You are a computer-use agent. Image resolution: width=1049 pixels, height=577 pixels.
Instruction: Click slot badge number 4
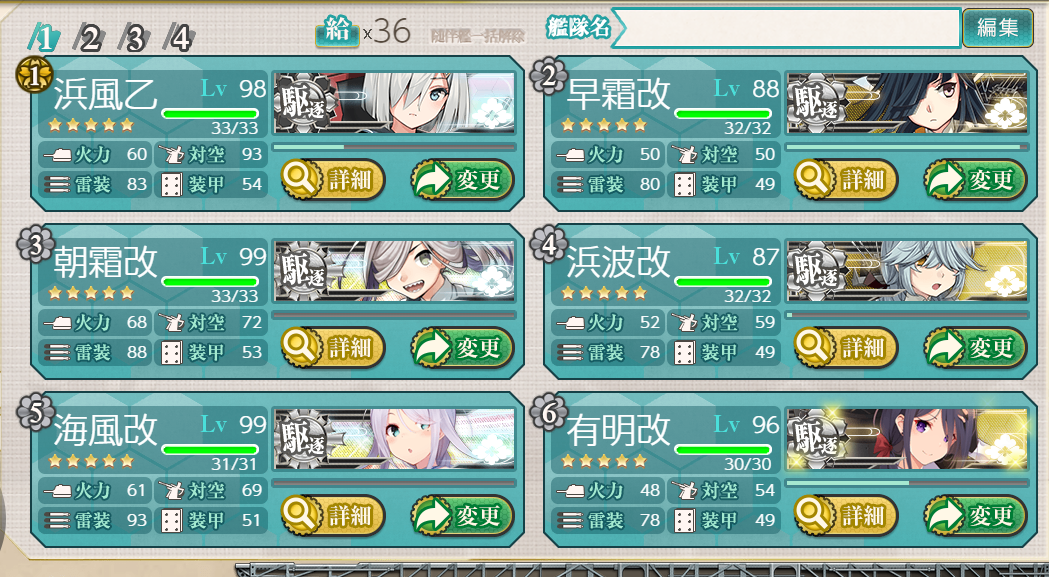coord(548,244)
